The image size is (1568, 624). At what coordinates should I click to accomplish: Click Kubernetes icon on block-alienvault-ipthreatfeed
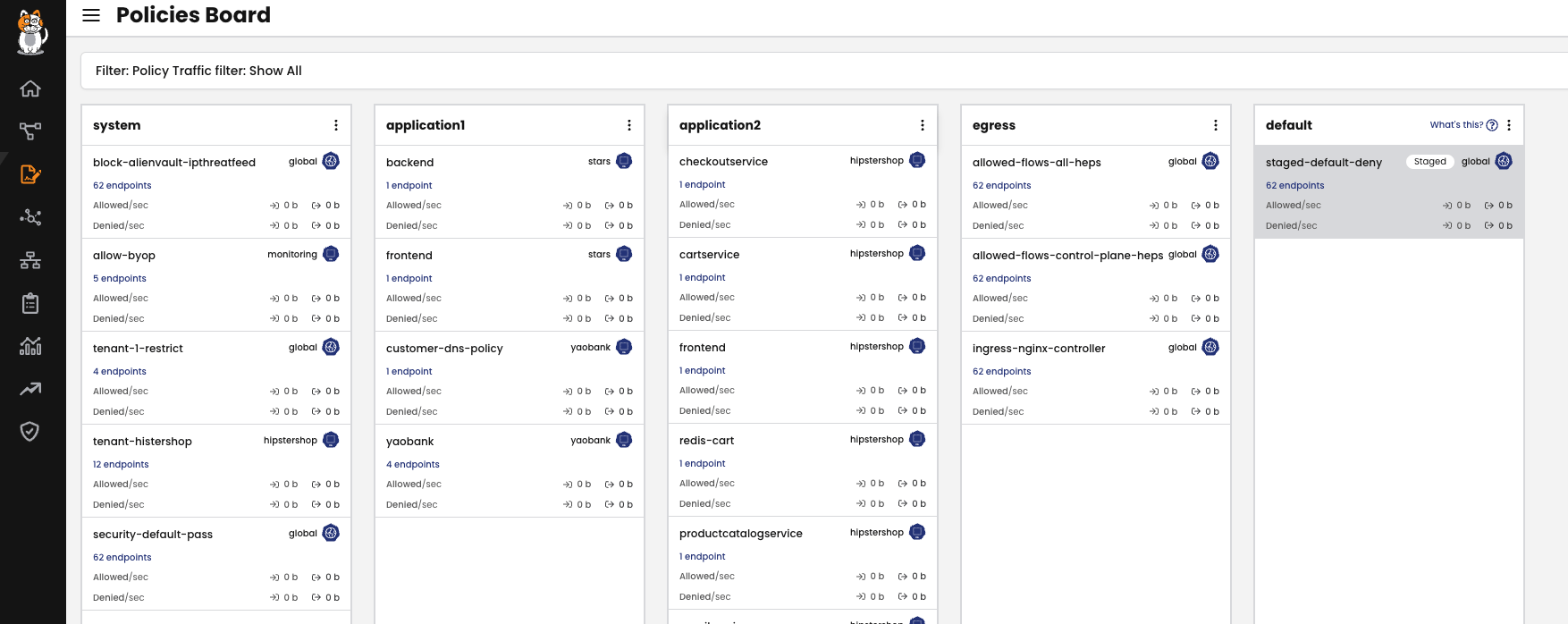click(331, 161)
